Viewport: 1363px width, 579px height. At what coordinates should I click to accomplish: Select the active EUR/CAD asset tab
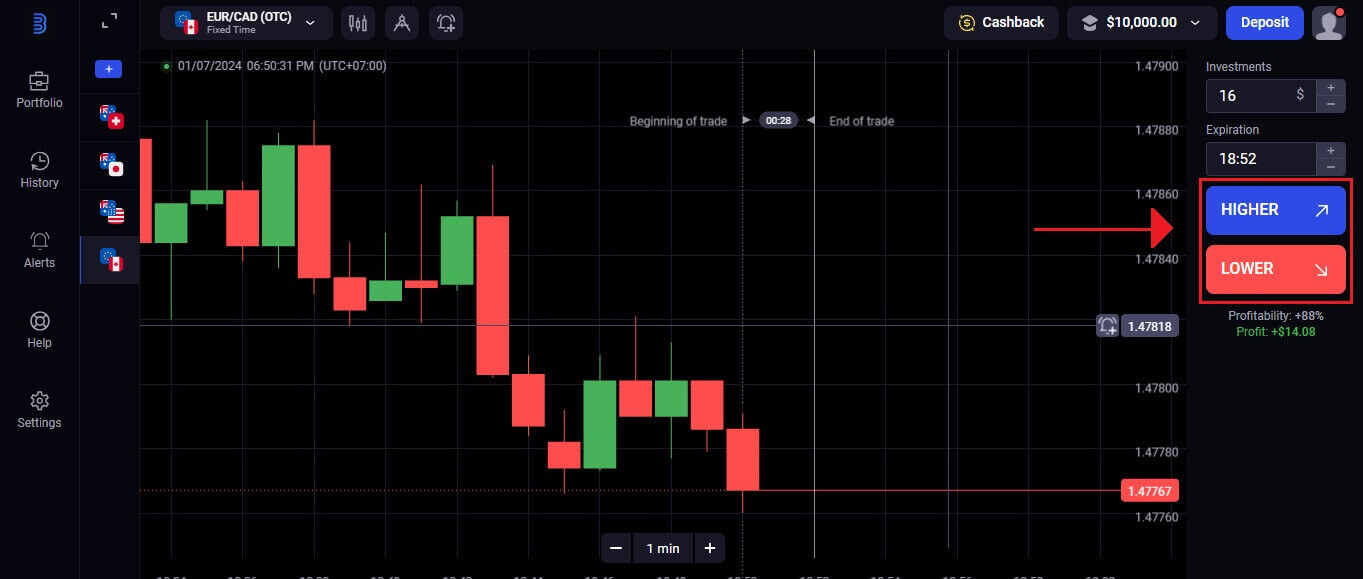[x=110, y=259]
